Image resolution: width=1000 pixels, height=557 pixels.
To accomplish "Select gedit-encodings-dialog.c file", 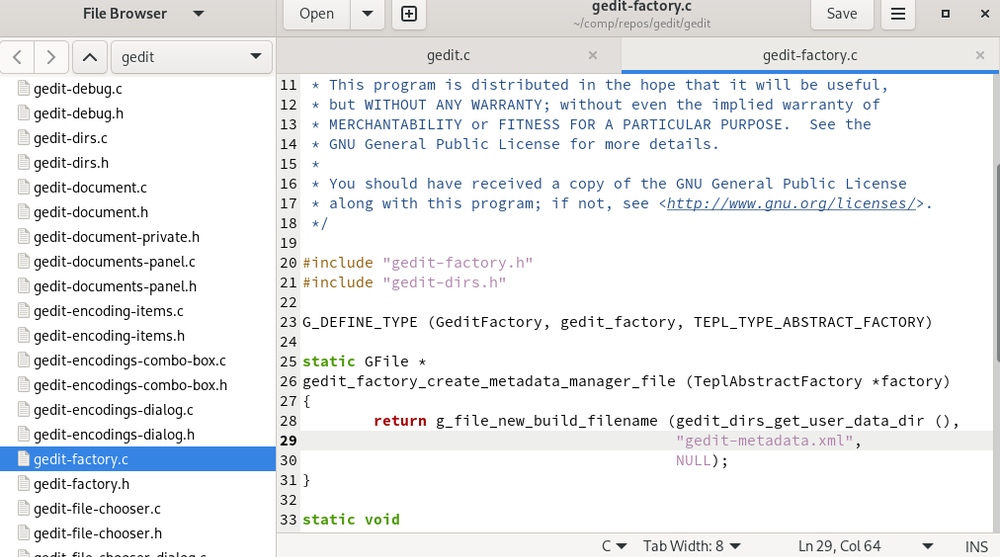I will point(114,410).
